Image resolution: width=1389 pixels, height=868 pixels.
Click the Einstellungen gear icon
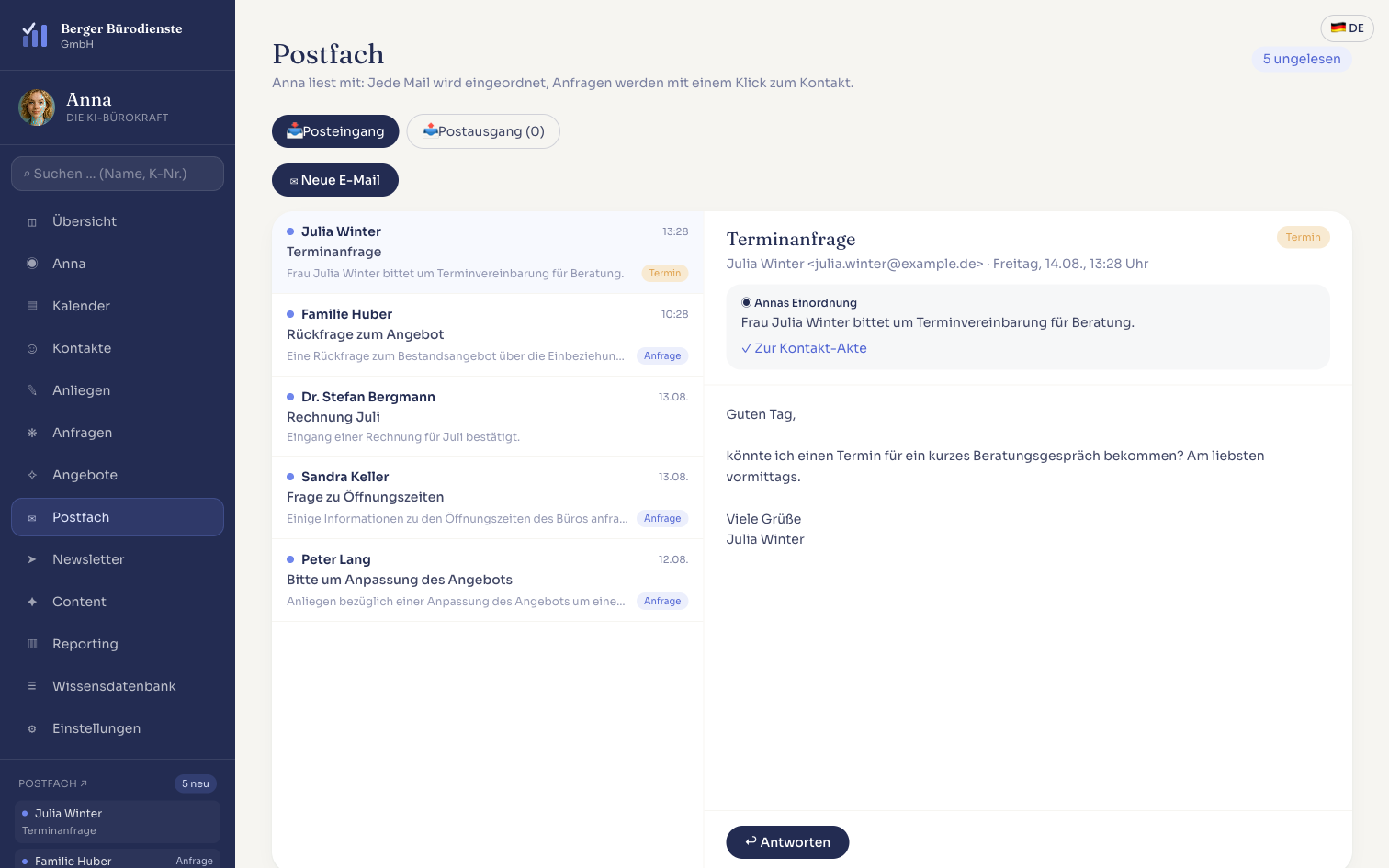pyautogui.click(x=32, y=728)
